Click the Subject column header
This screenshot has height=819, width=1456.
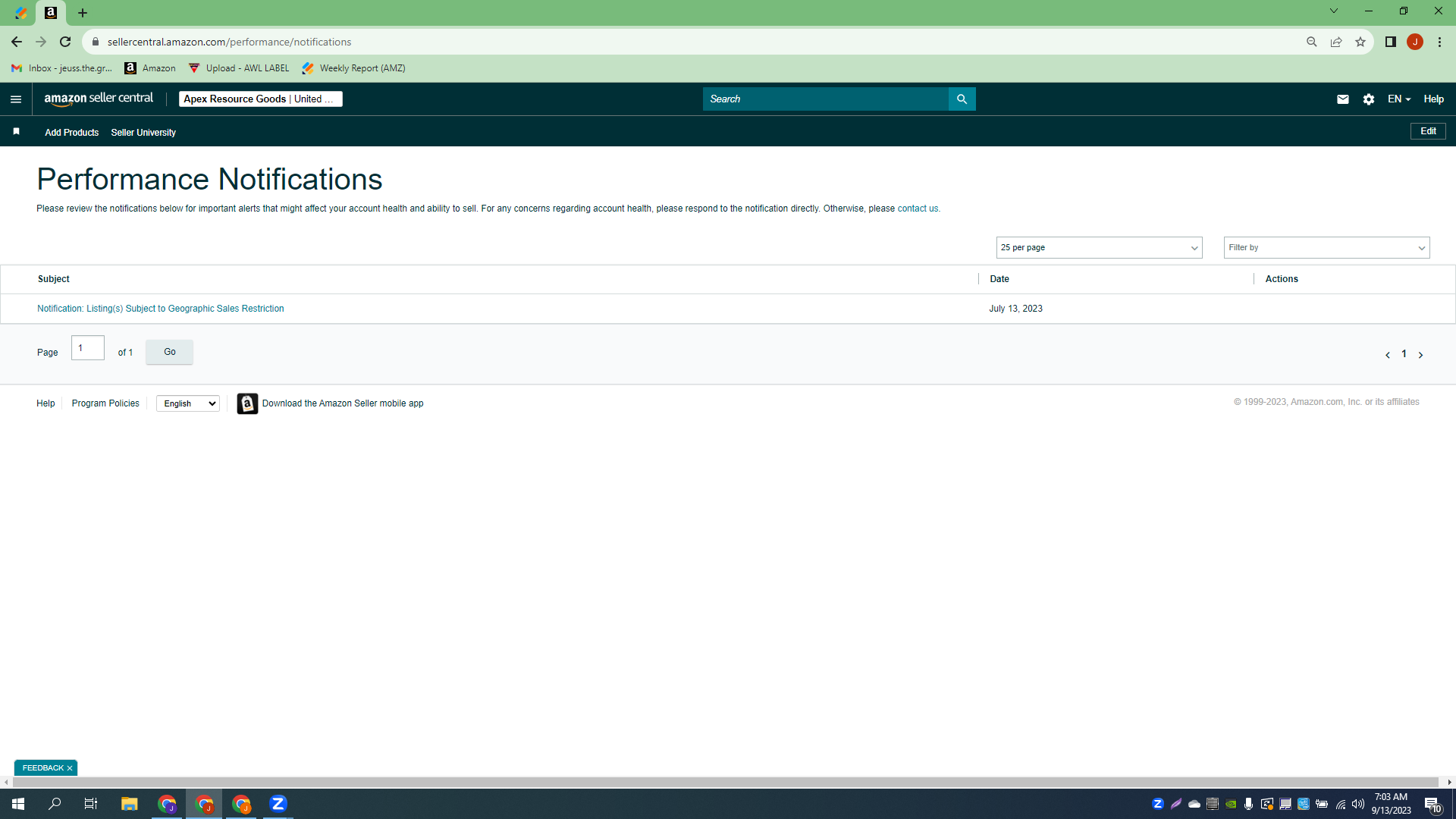[x=54, y=279]
